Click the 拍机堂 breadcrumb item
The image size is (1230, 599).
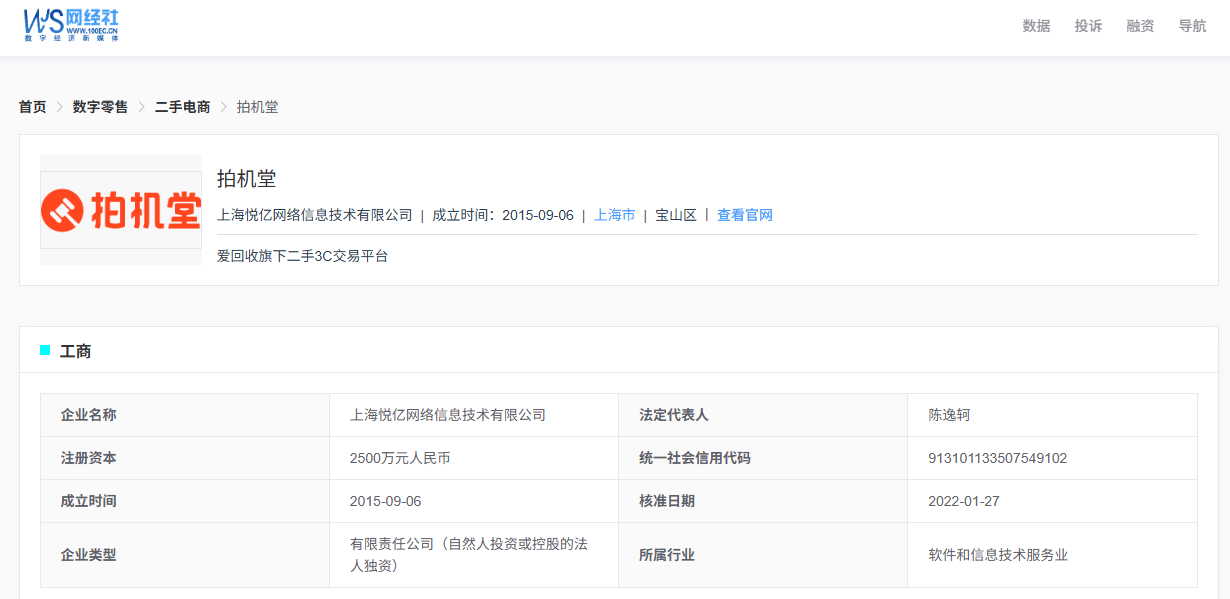257,107
